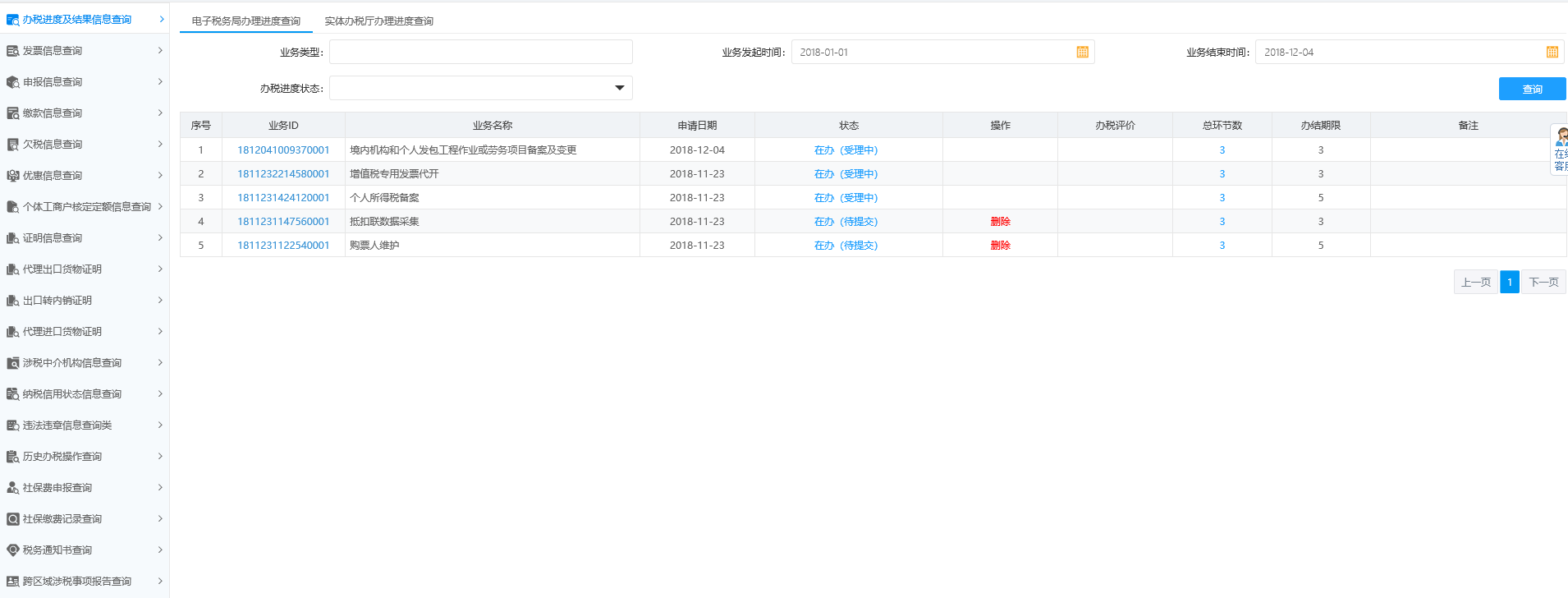This screenshot has width=1568, height=598.
Task: Select the 增值税专用发票代开 business name cell
Action: pos(493,174)
